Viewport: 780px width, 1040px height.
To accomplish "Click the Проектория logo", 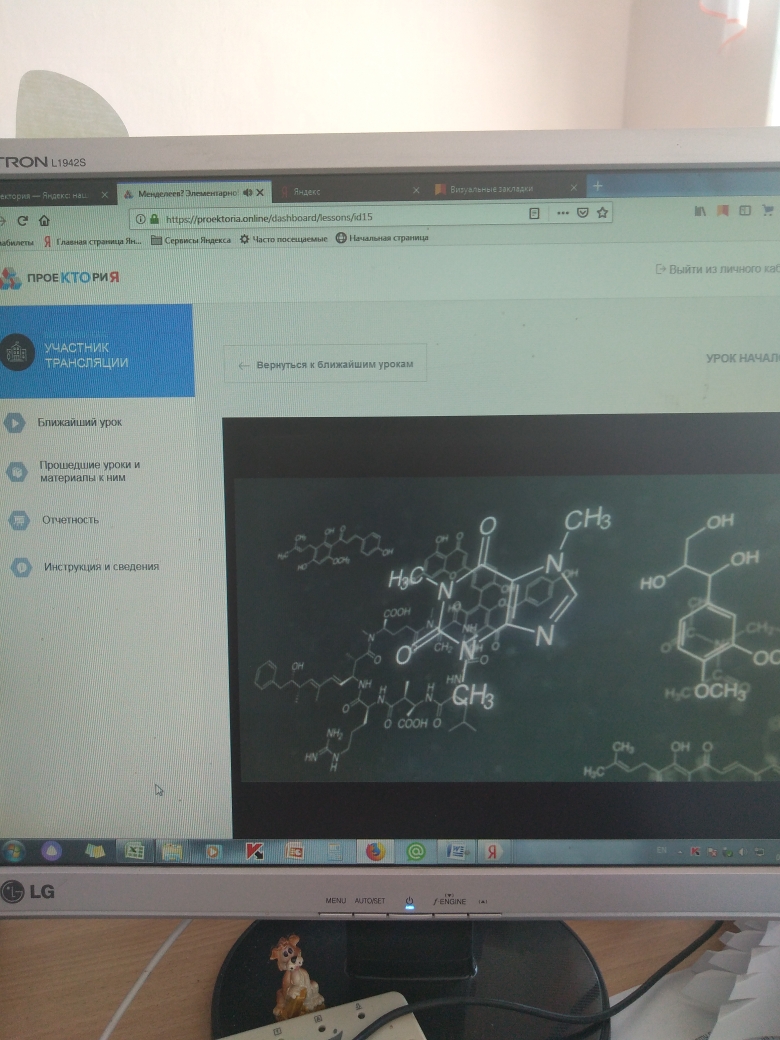I will click(x=62, y=278).
